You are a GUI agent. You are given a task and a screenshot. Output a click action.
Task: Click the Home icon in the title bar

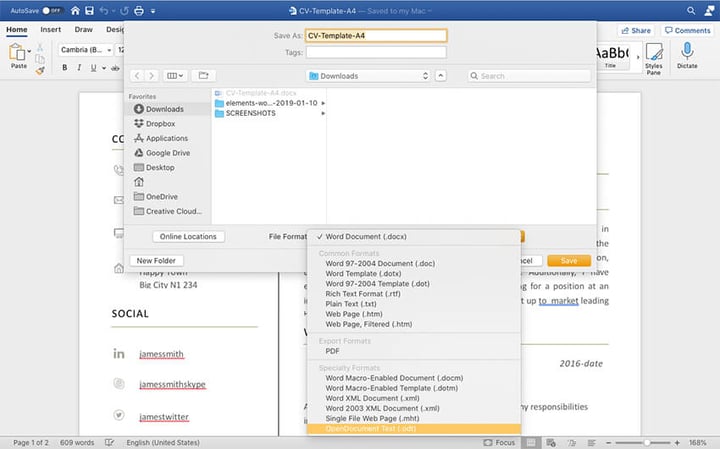coord(75,11)
